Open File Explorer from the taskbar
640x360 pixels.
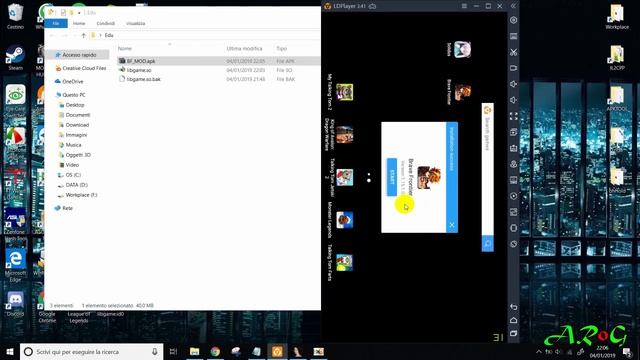tap(195, 351)
